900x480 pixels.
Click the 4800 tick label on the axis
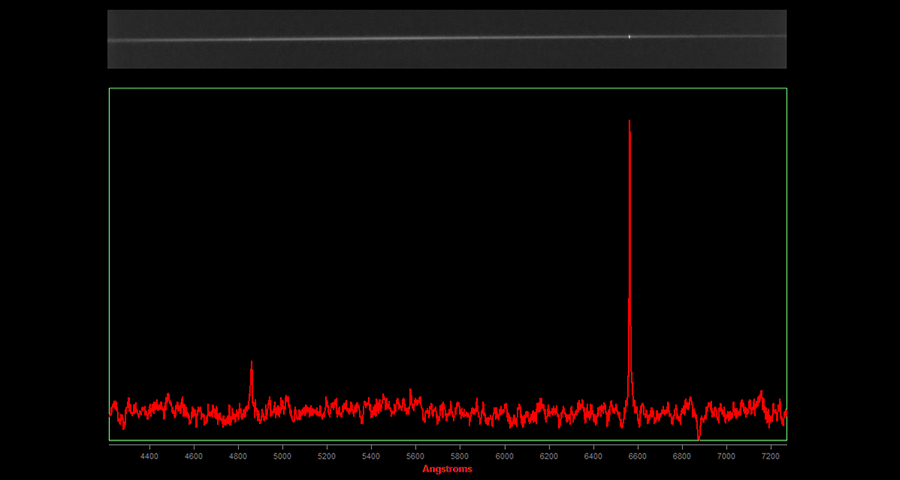(x=238, y=456)
